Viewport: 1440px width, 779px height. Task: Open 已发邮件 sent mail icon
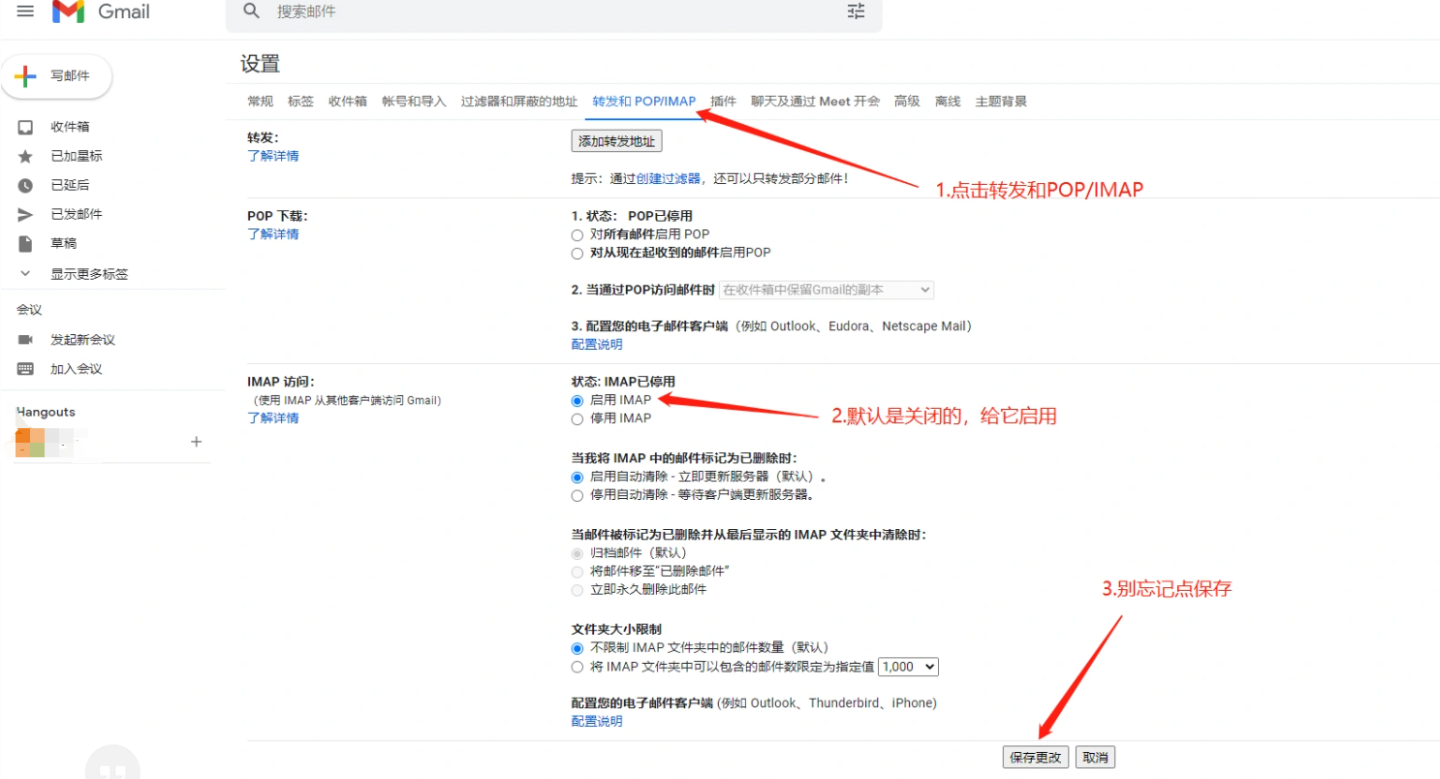[26, 214]
